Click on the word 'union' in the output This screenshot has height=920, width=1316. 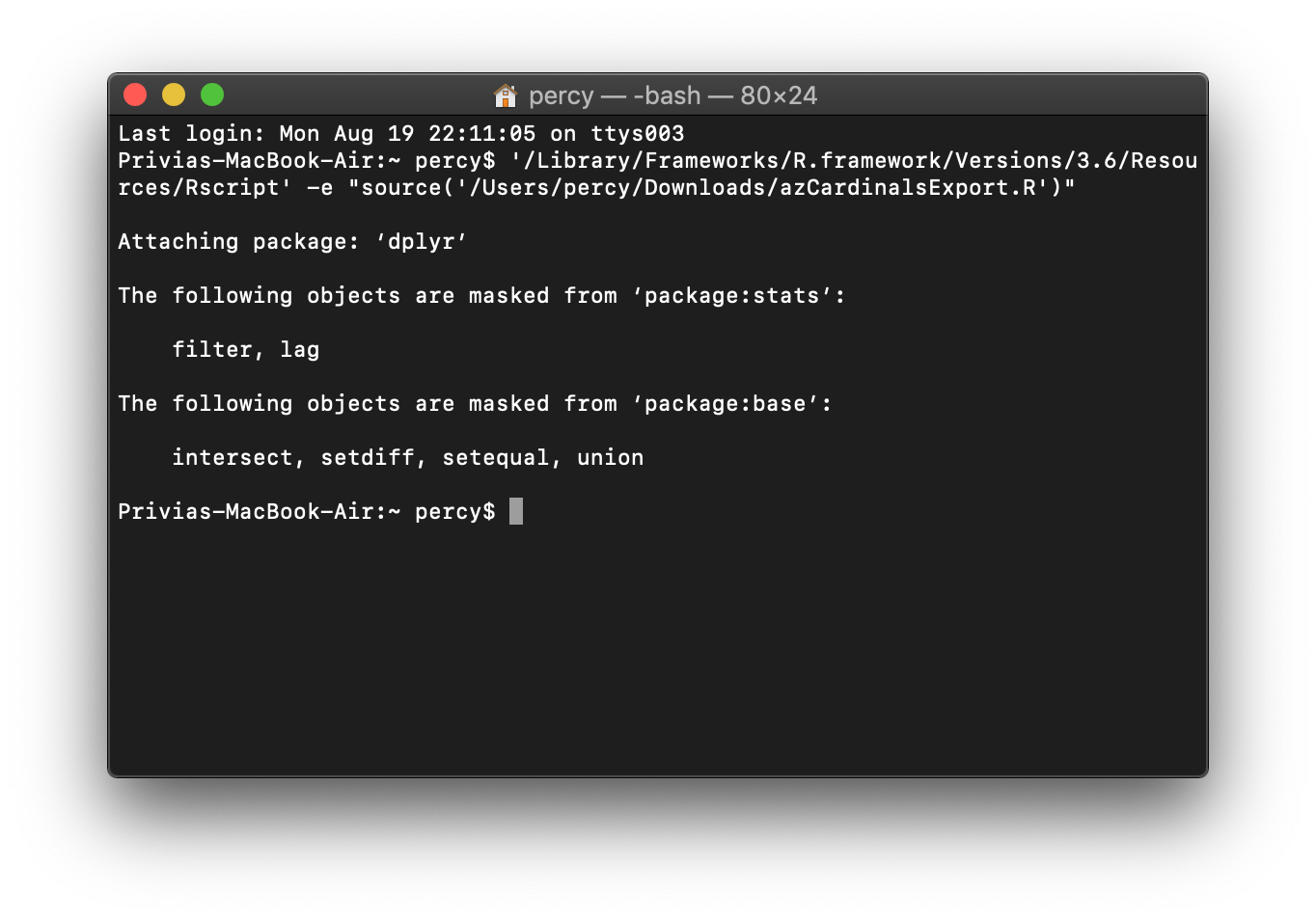[610, 458]
